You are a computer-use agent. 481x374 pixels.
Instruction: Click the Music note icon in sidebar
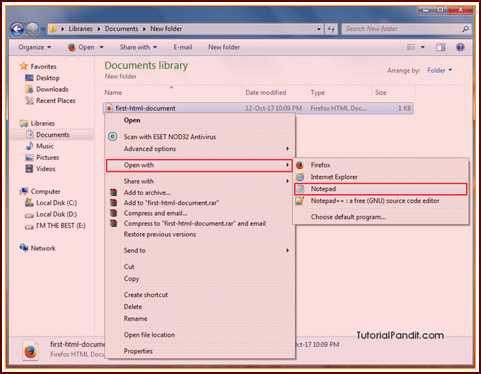[29, 146]
